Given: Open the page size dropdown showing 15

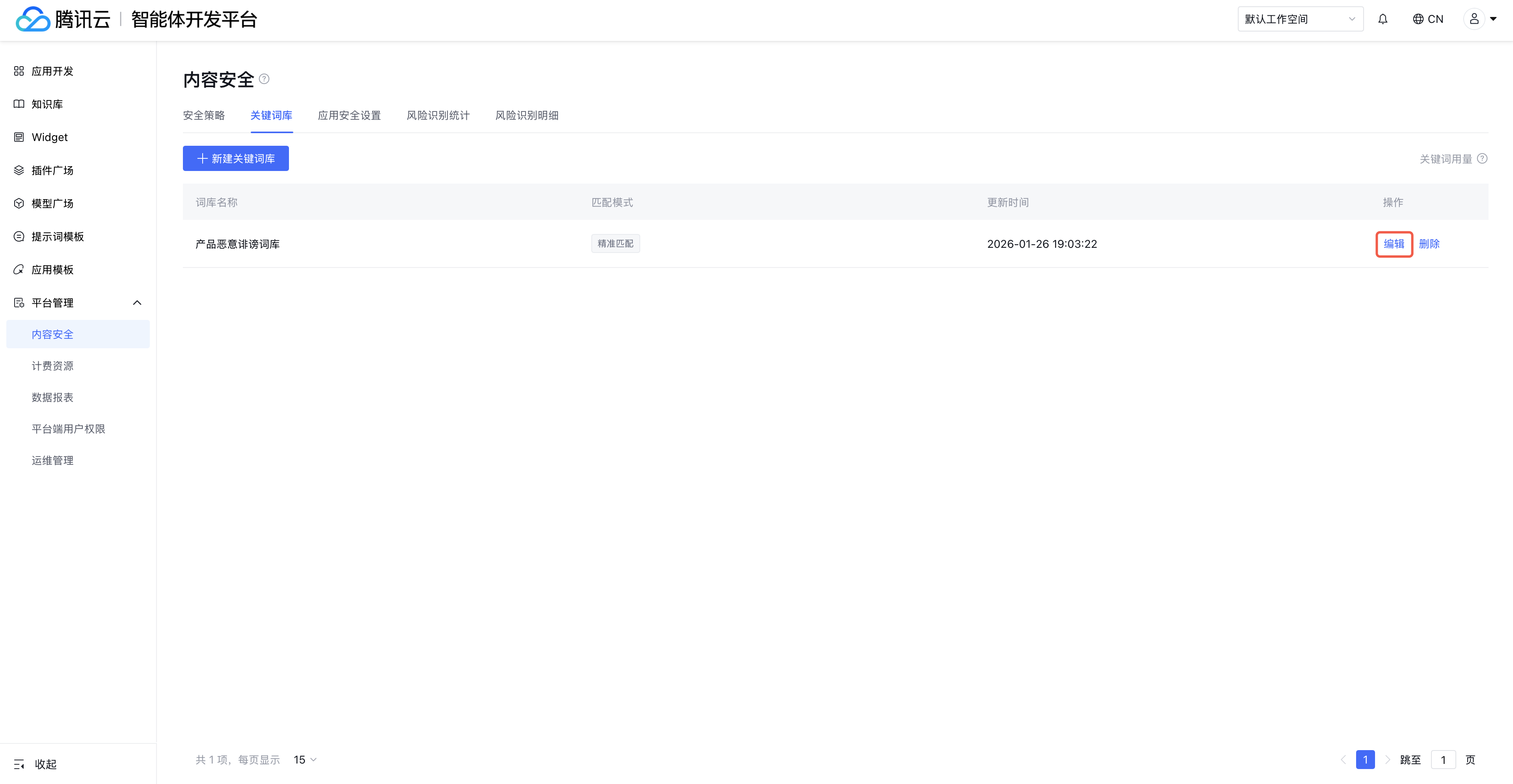Looking at the screenshot, I should [x=305, y=760].
